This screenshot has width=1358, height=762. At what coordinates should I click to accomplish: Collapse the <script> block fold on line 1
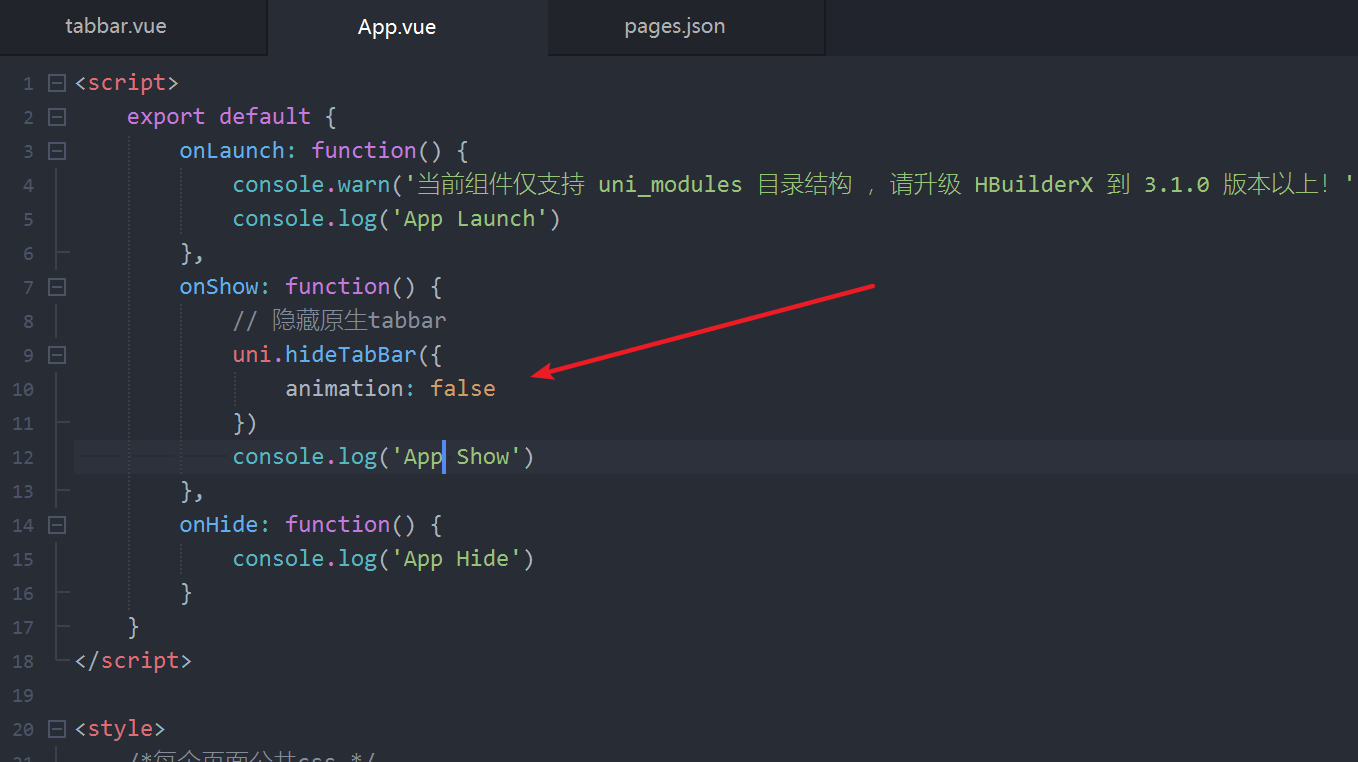click(x=57, y=83)
